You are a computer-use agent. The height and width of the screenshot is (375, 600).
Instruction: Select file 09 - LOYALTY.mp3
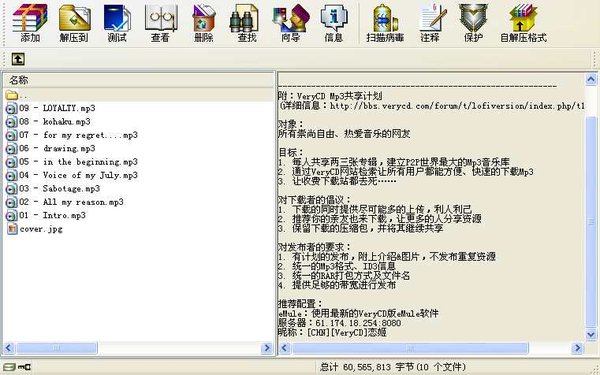point(57,108)
